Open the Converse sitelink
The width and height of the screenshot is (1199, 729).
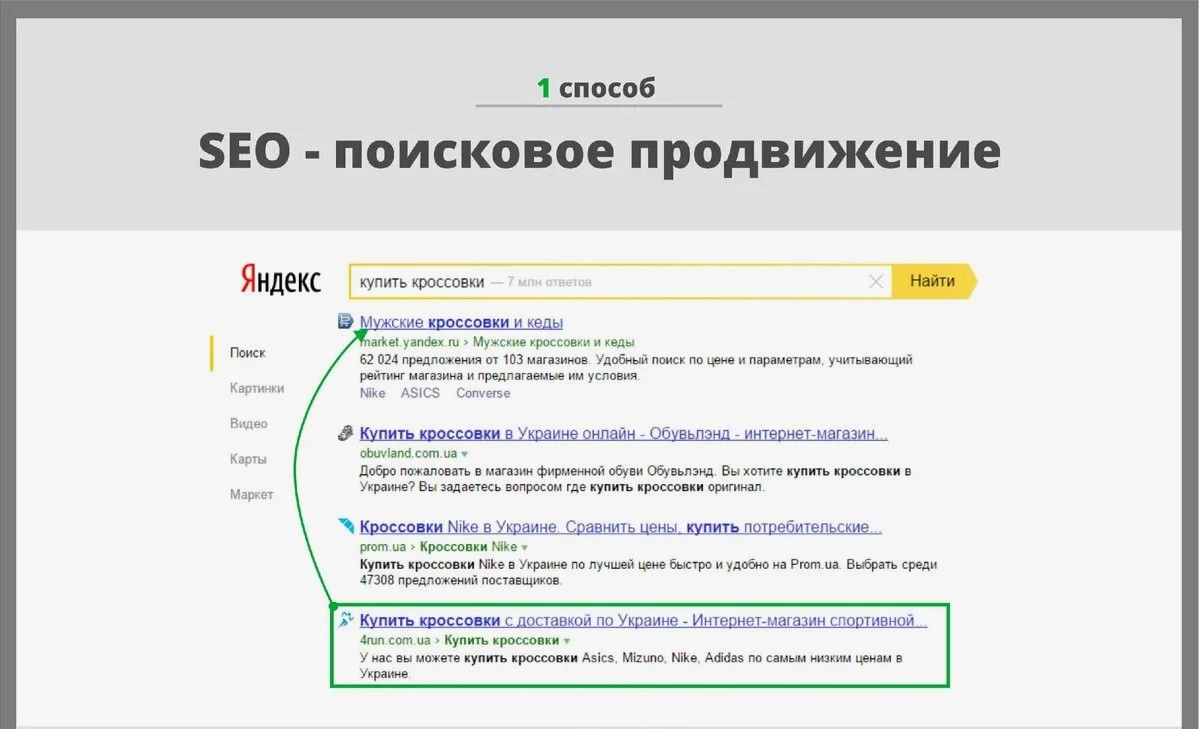click(x=483, y=393)
